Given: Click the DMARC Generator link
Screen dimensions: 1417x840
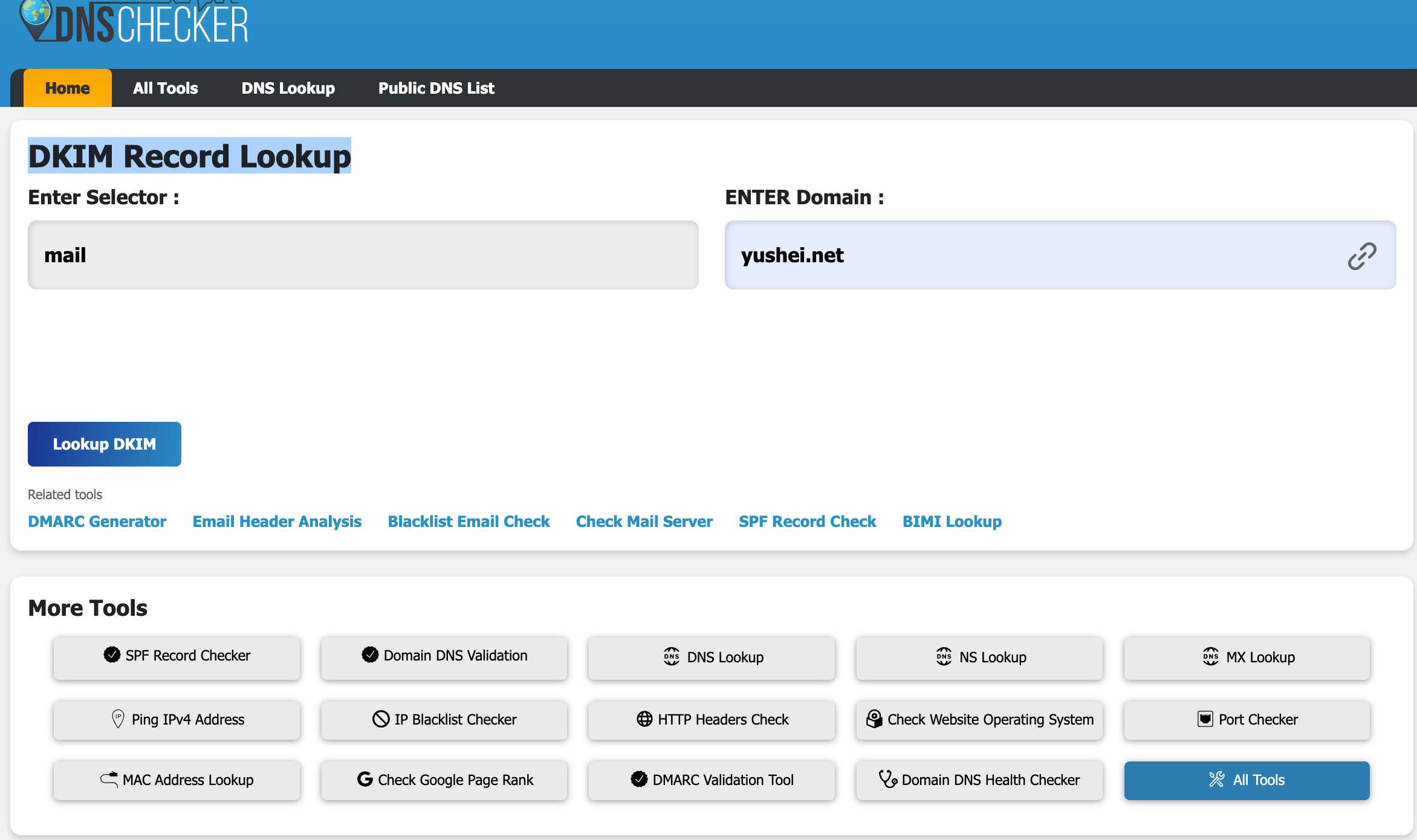Looking at the screenshot, I should tap(97, 521).
